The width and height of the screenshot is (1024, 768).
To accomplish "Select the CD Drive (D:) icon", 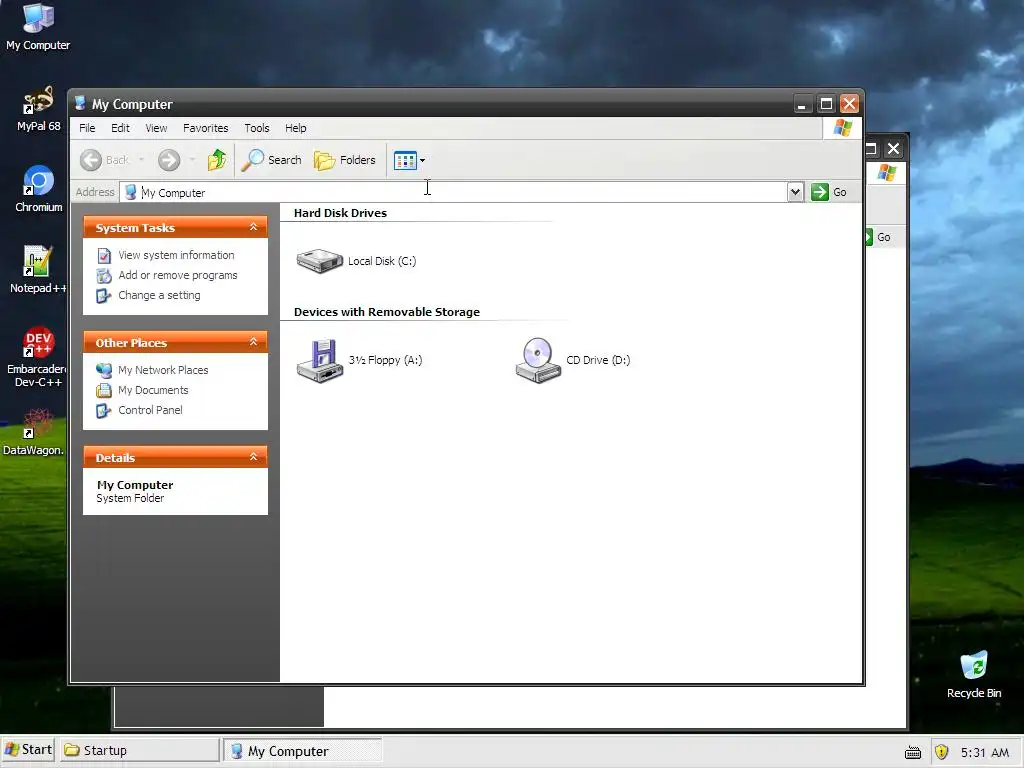I will (538, 360).
